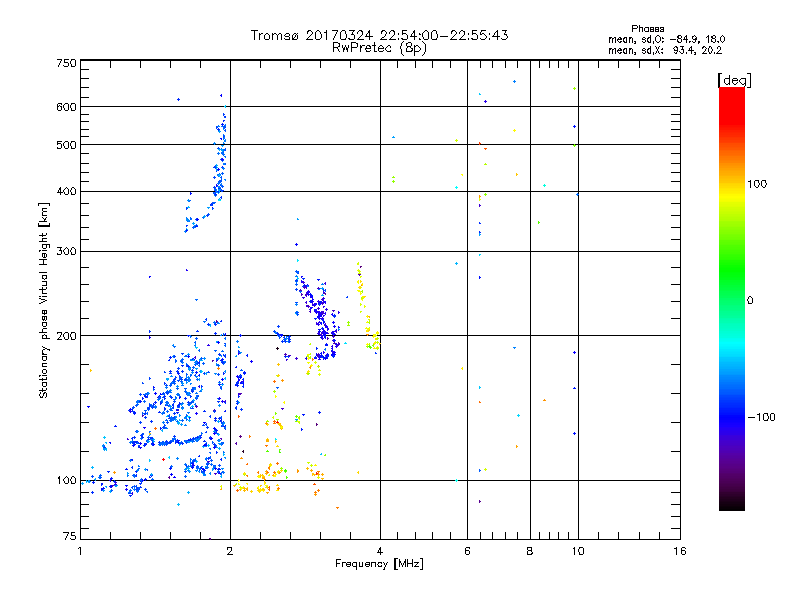Viewport: 800px width, 600px height.
Task: Click the '100' colorbar tick label
Action: pyautogui.click(x=757, y=184)
